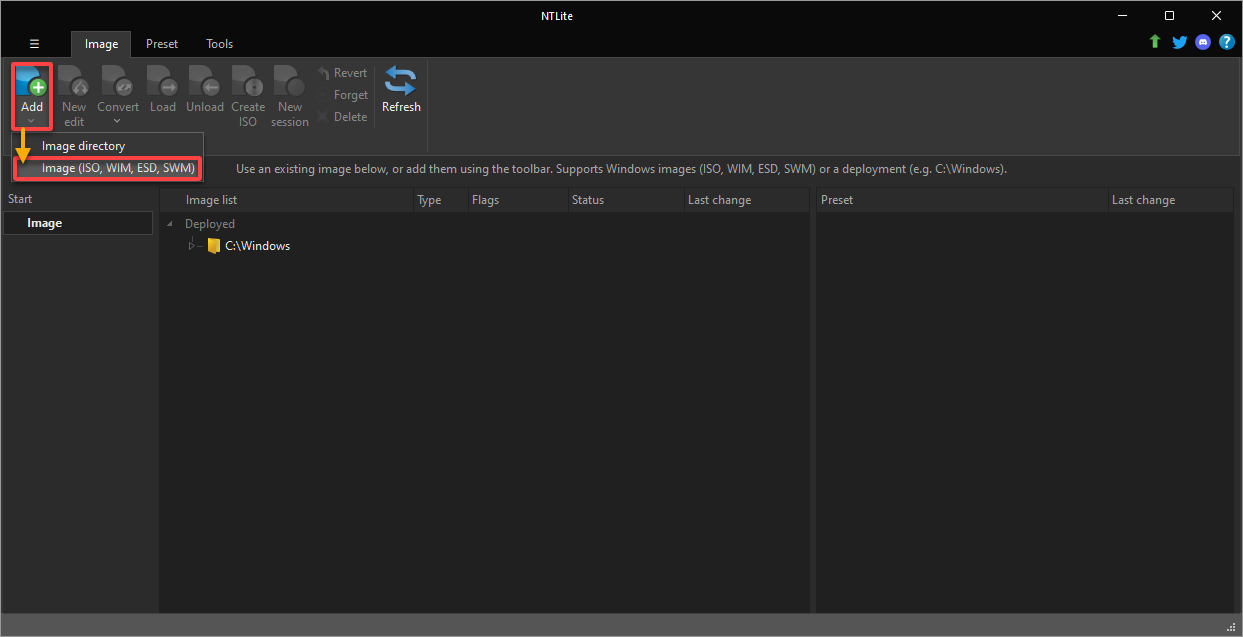Click the Refresh icon in toolbar
Image resolution: width=1243 pixels, height=637 pixels.
point(401,81)
